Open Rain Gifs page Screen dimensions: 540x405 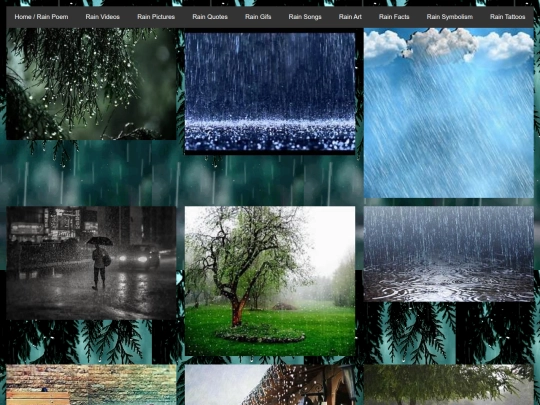point(258,17)
